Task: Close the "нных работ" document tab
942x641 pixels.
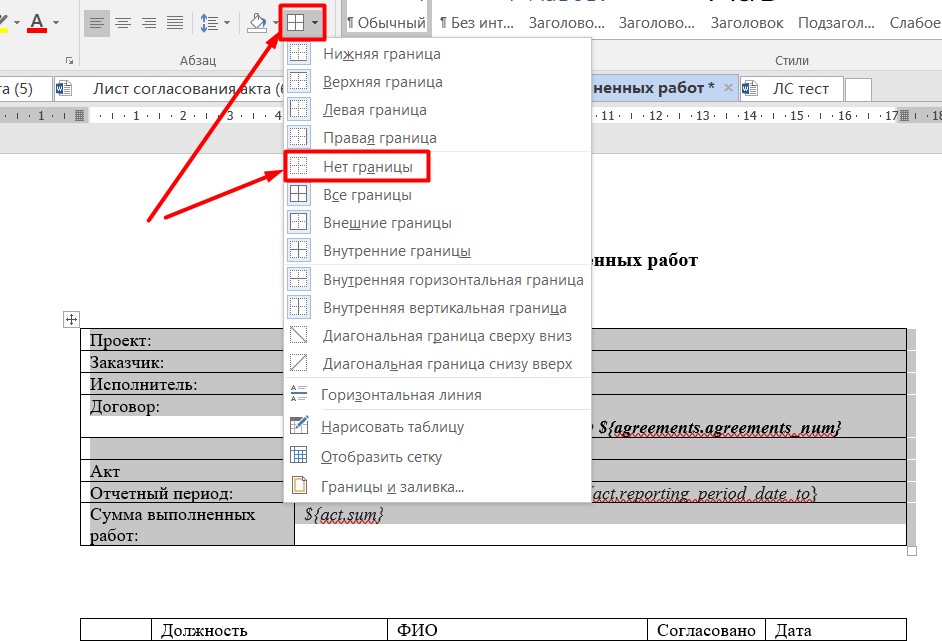Action: coord(729,89)
